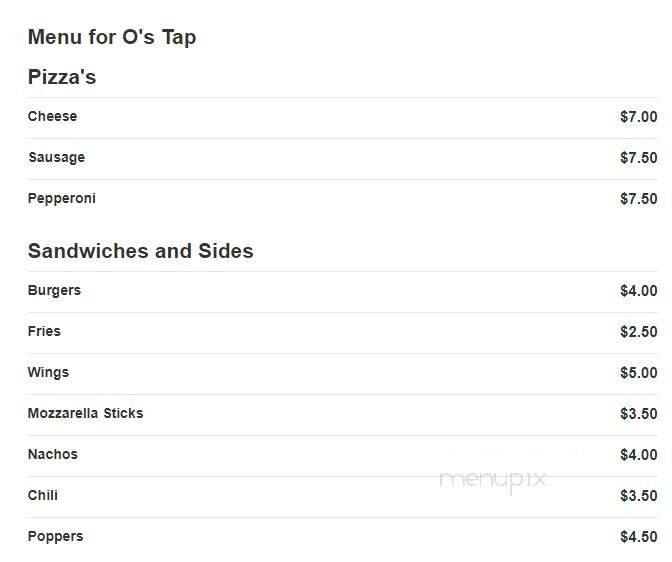
Task: Click the Sandwiches and Sides heading
Action: tap(140, 251)
